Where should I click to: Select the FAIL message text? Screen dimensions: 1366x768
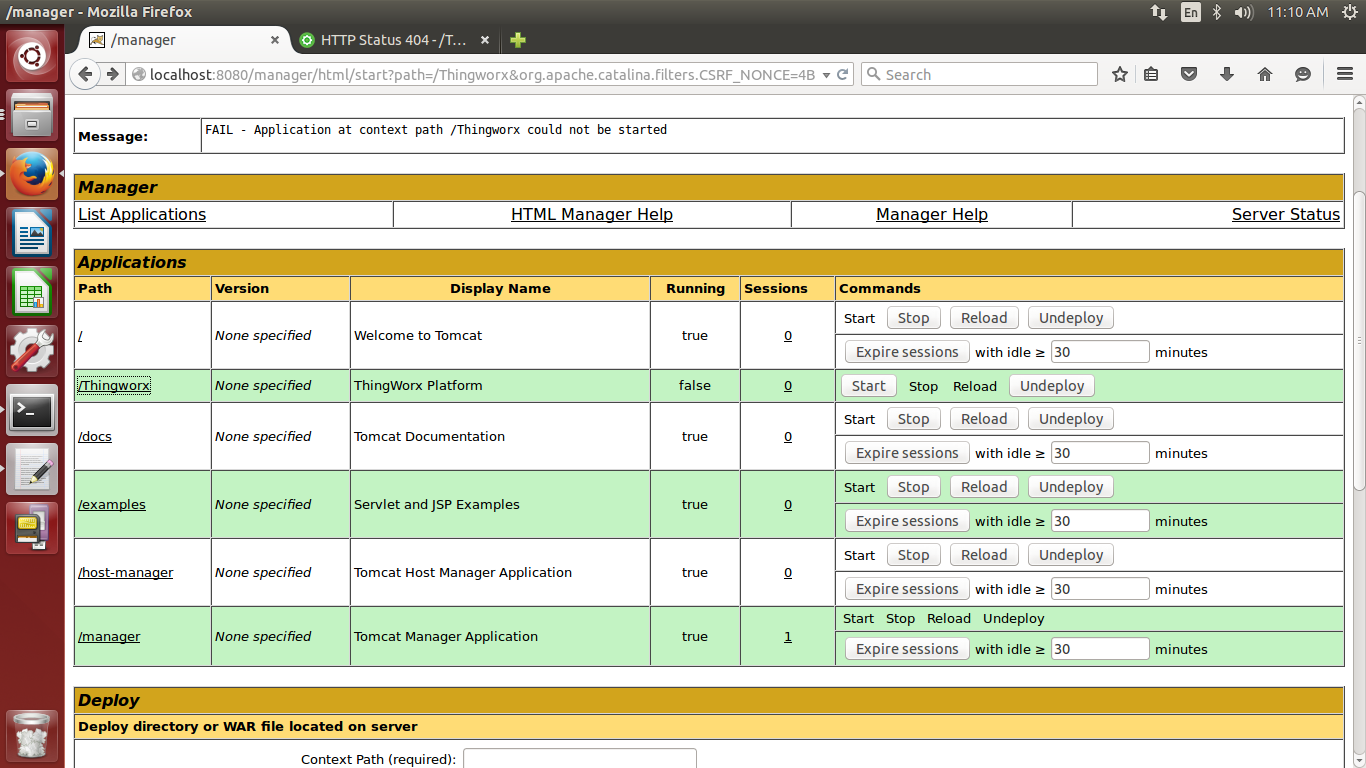click(435, 130)
